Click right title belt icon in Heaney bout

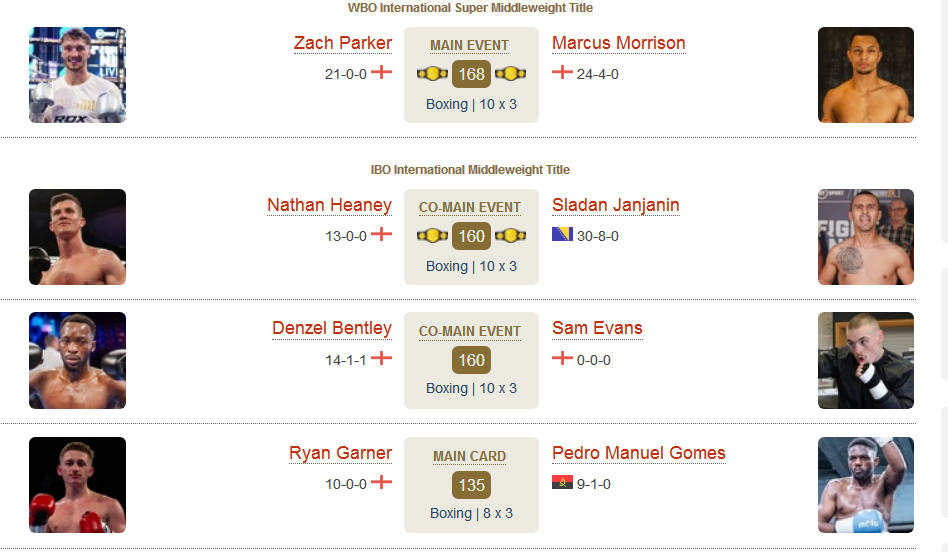[x=510, y=236]
